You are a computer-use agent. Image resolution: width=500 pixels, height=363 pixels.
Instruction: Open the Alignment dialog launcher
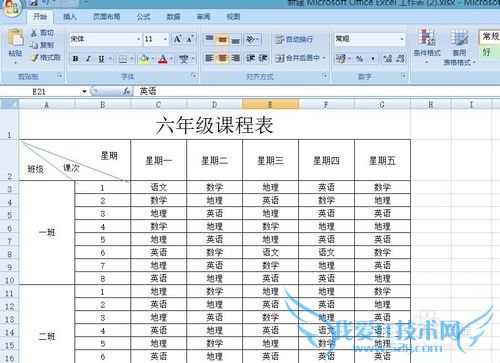(x=325, y=76)
